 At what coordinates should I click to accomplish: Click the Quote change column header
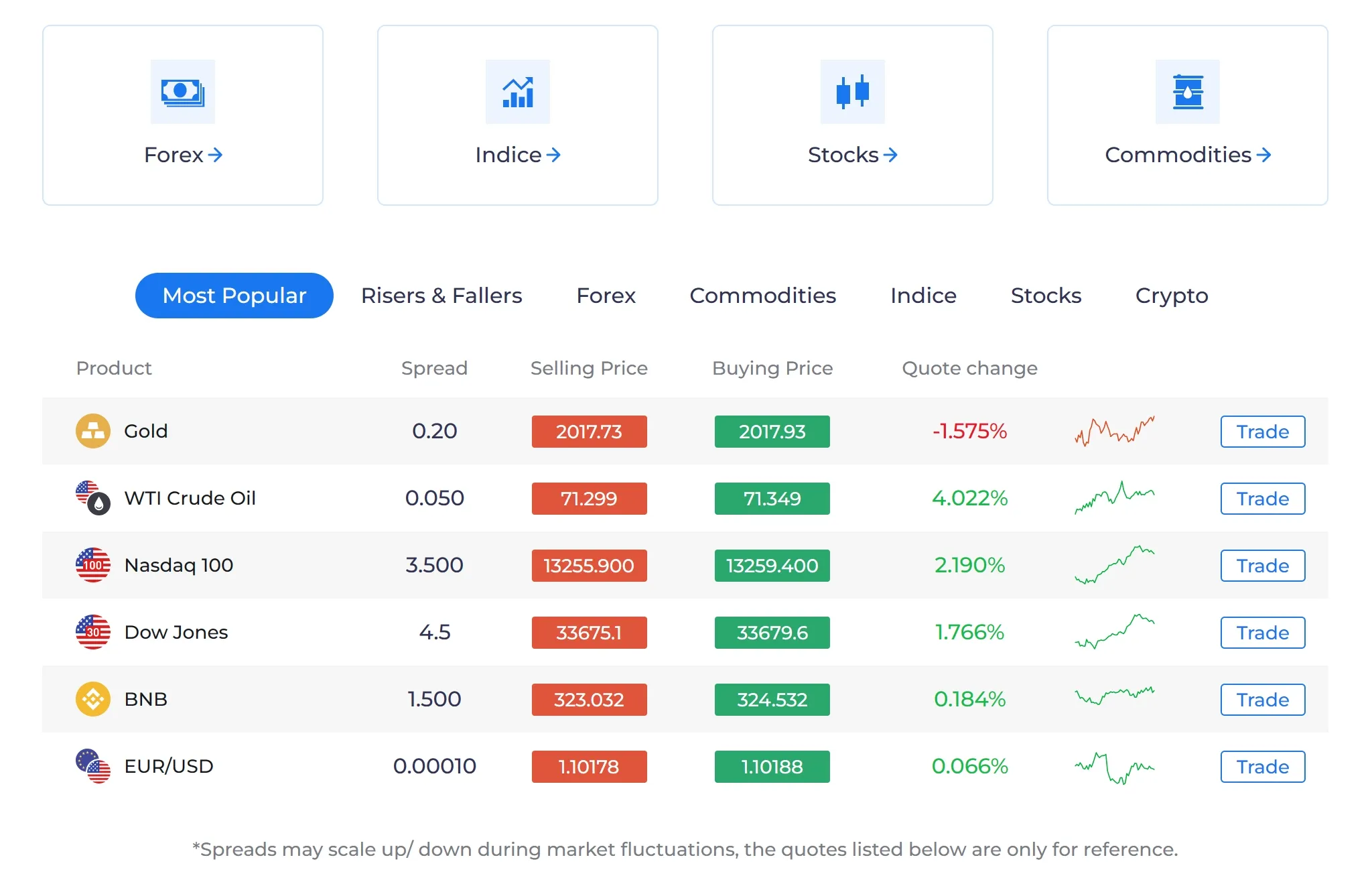pos(970,368)
